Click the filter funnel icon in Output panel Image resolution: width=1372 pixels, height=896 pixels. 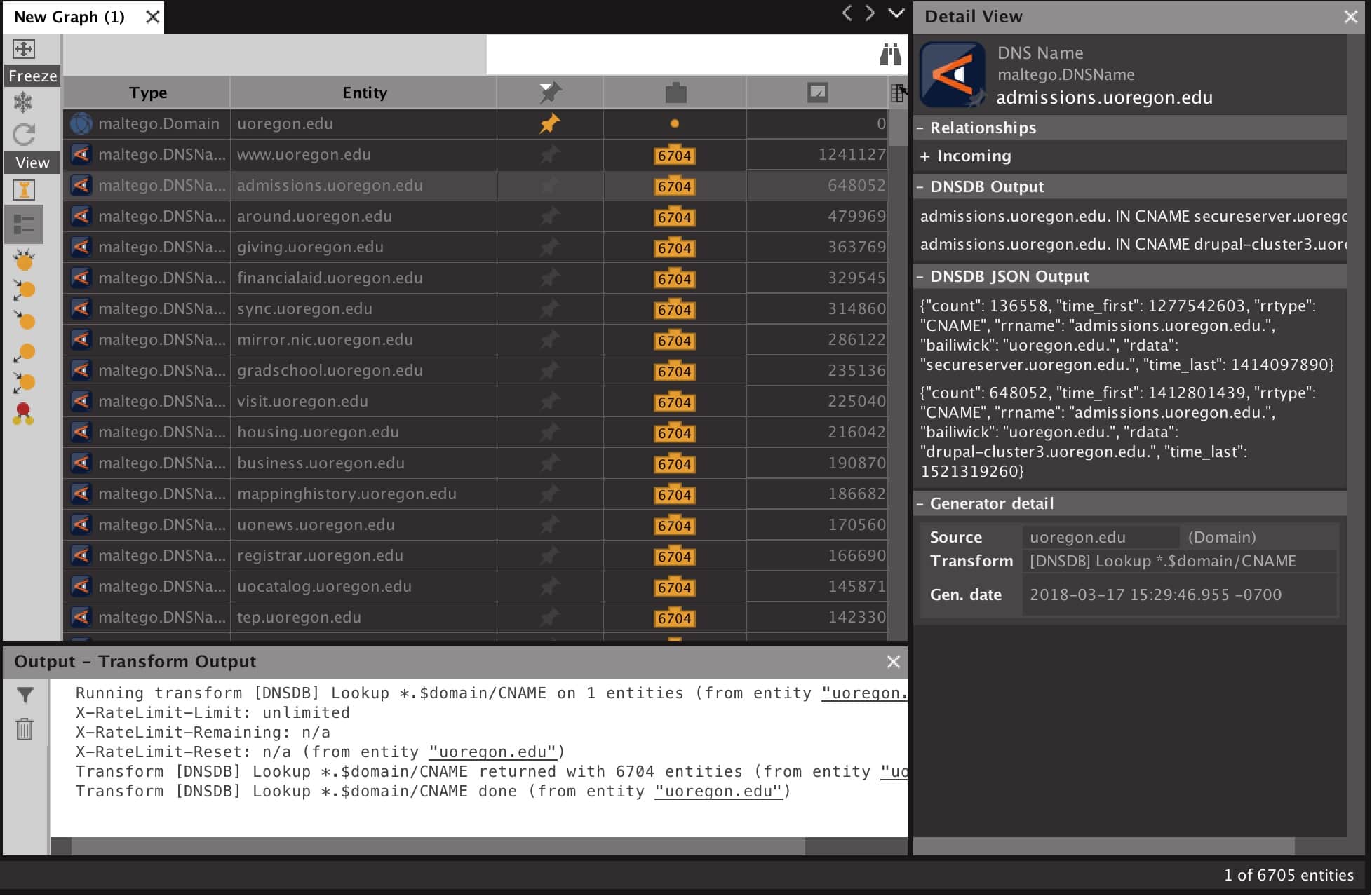coord(25,694)
